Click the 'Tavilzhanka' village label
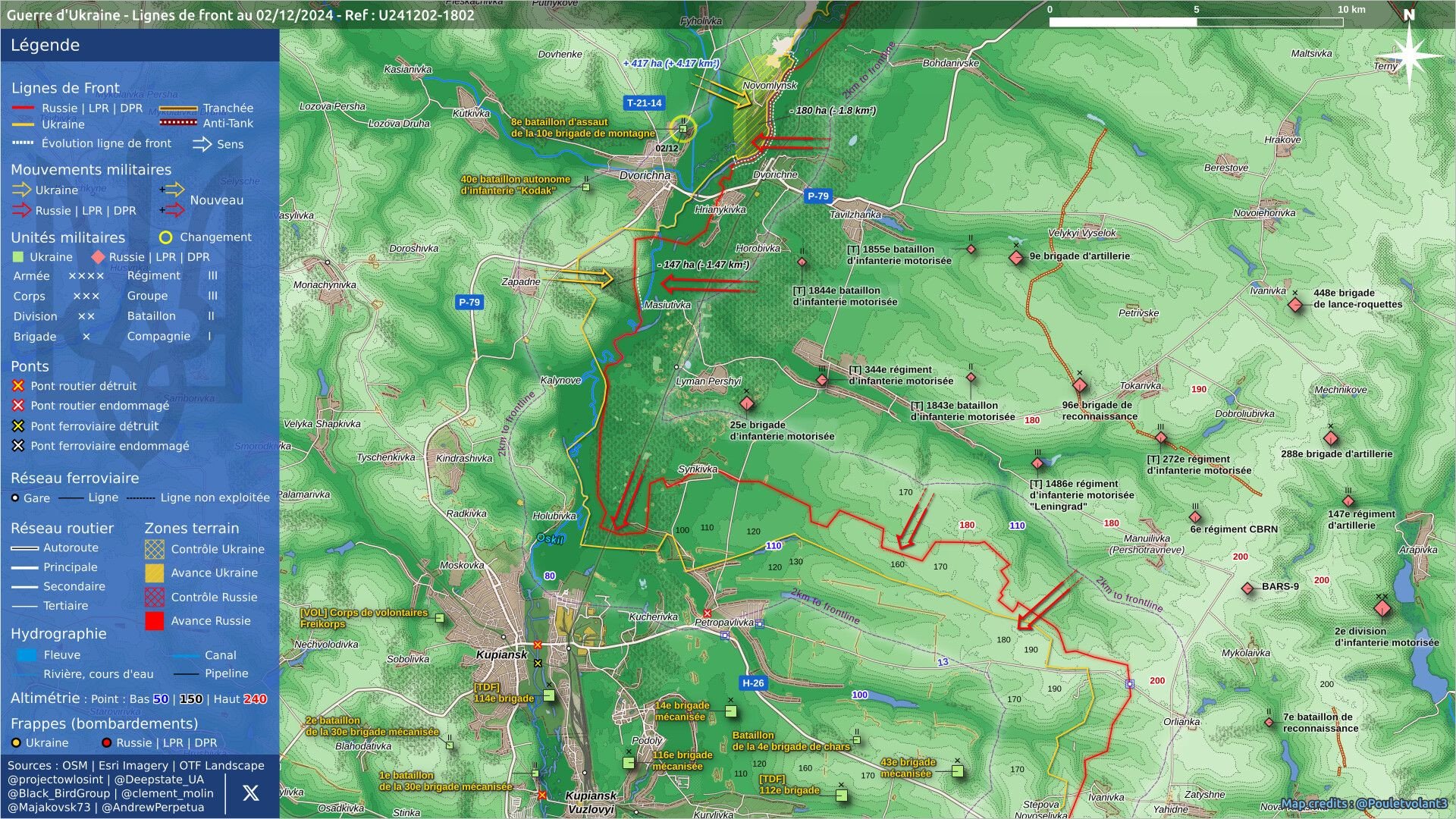Viewport: 1456px width, 819px height. tap(855, 215)
